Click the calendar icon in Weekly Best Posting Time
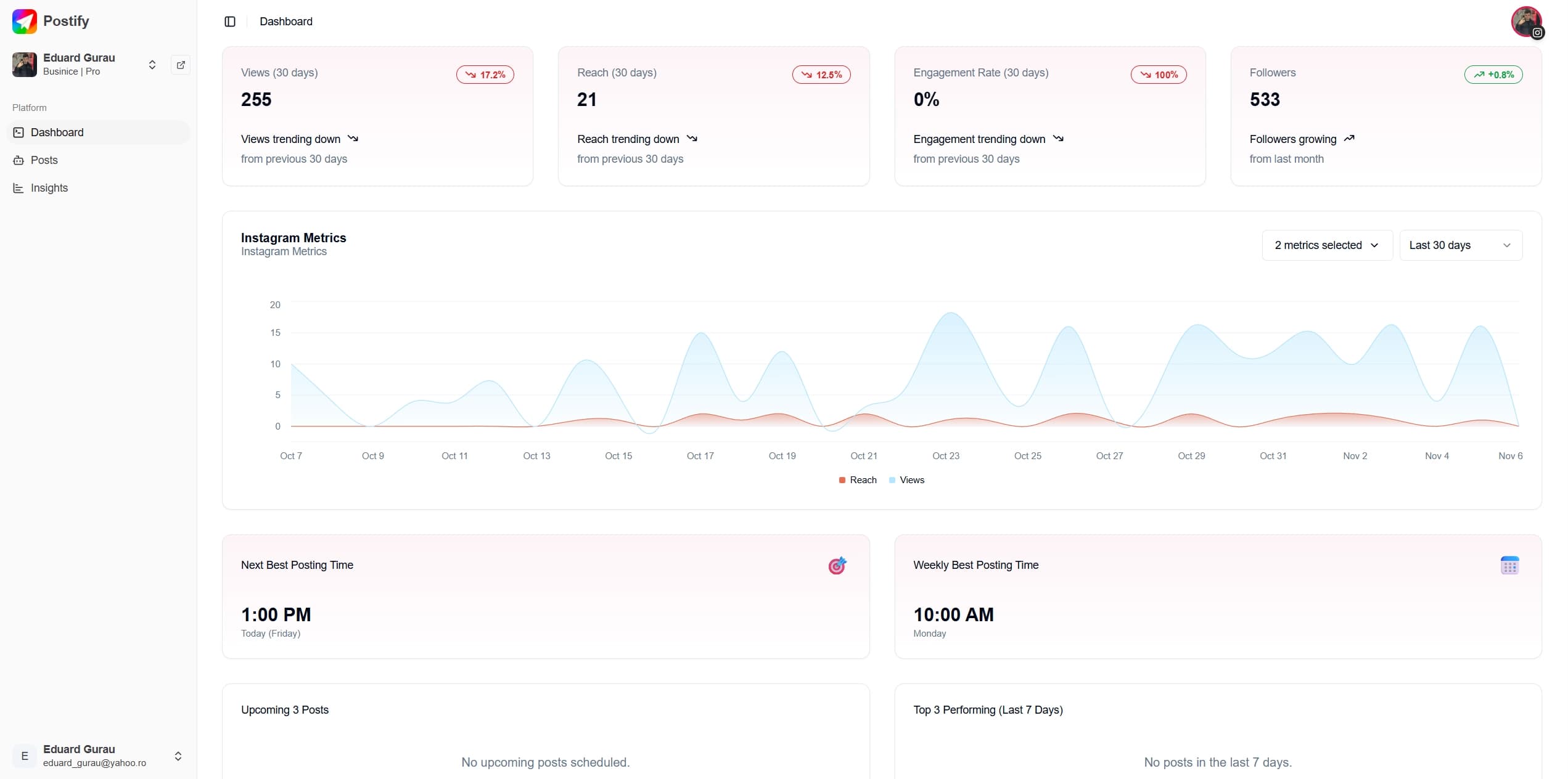Image resolution: width=1568 pixels, height=779 pixels. [1509, 565]
